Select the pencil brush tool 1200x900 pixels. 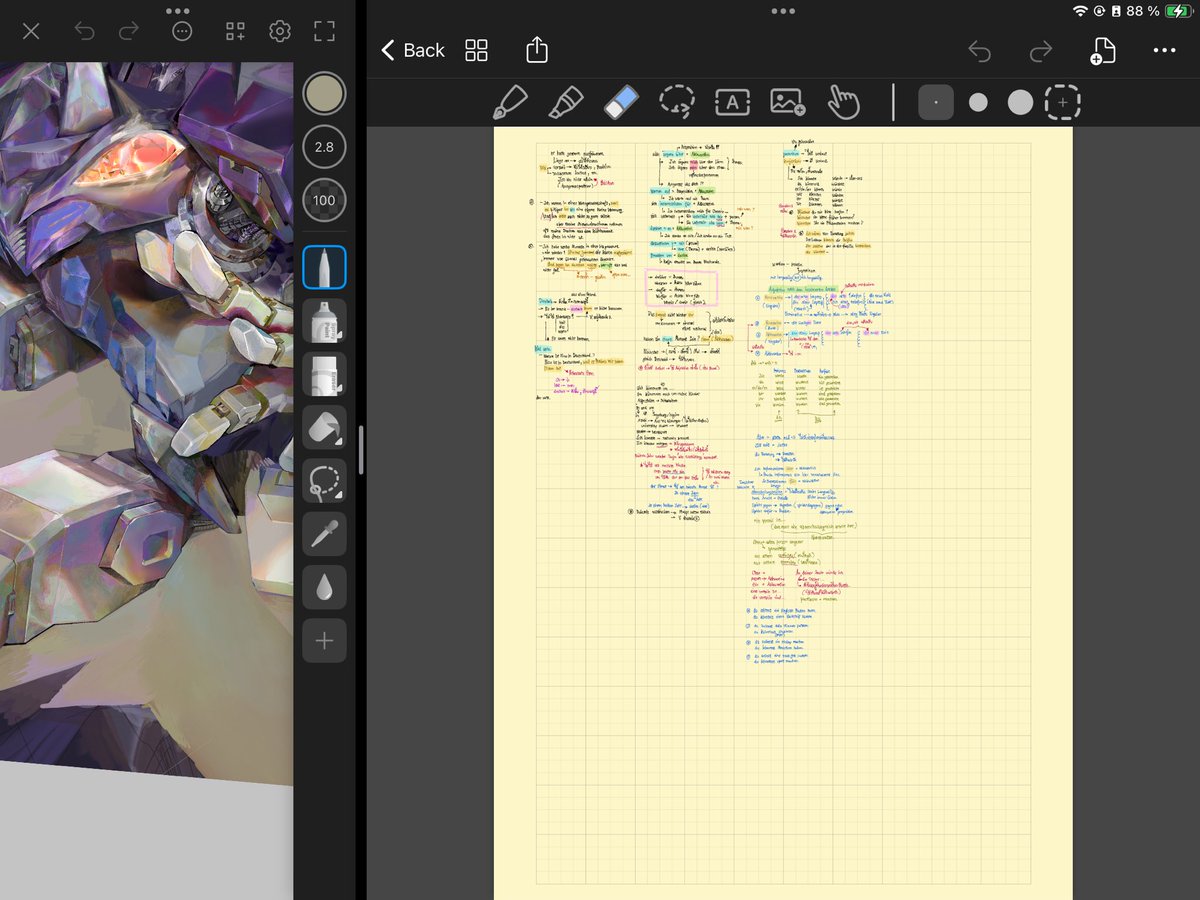[x=324, y=267]
